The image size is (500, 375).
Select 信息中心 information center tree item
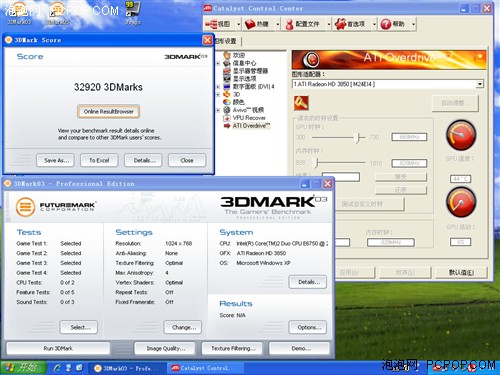(x=244, y=63)
